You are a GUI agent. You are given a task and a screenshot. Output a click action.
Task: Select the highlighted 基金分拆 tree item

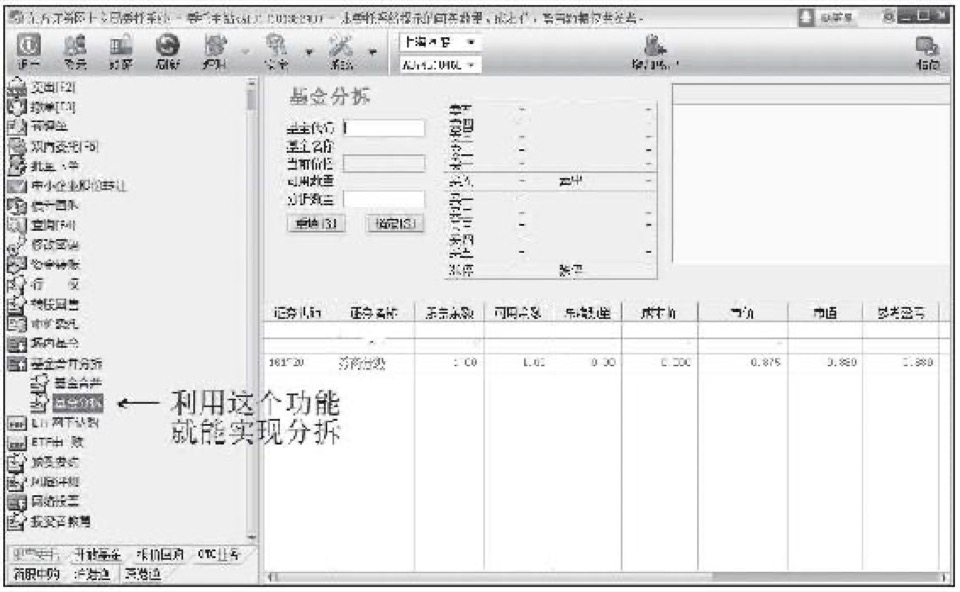click(x=78, y=403)
